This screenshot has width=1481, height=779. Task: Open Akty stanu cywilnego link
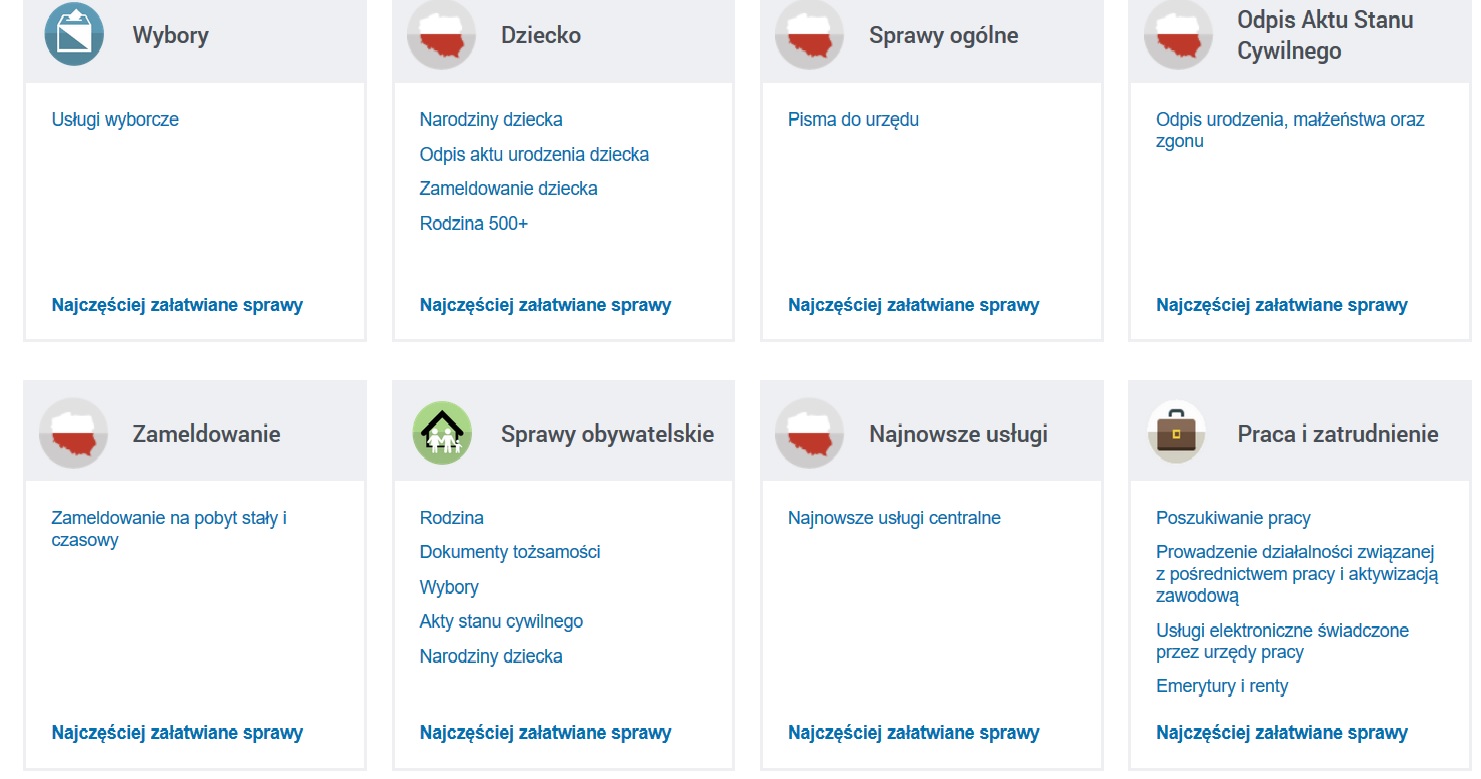(501, 622)
